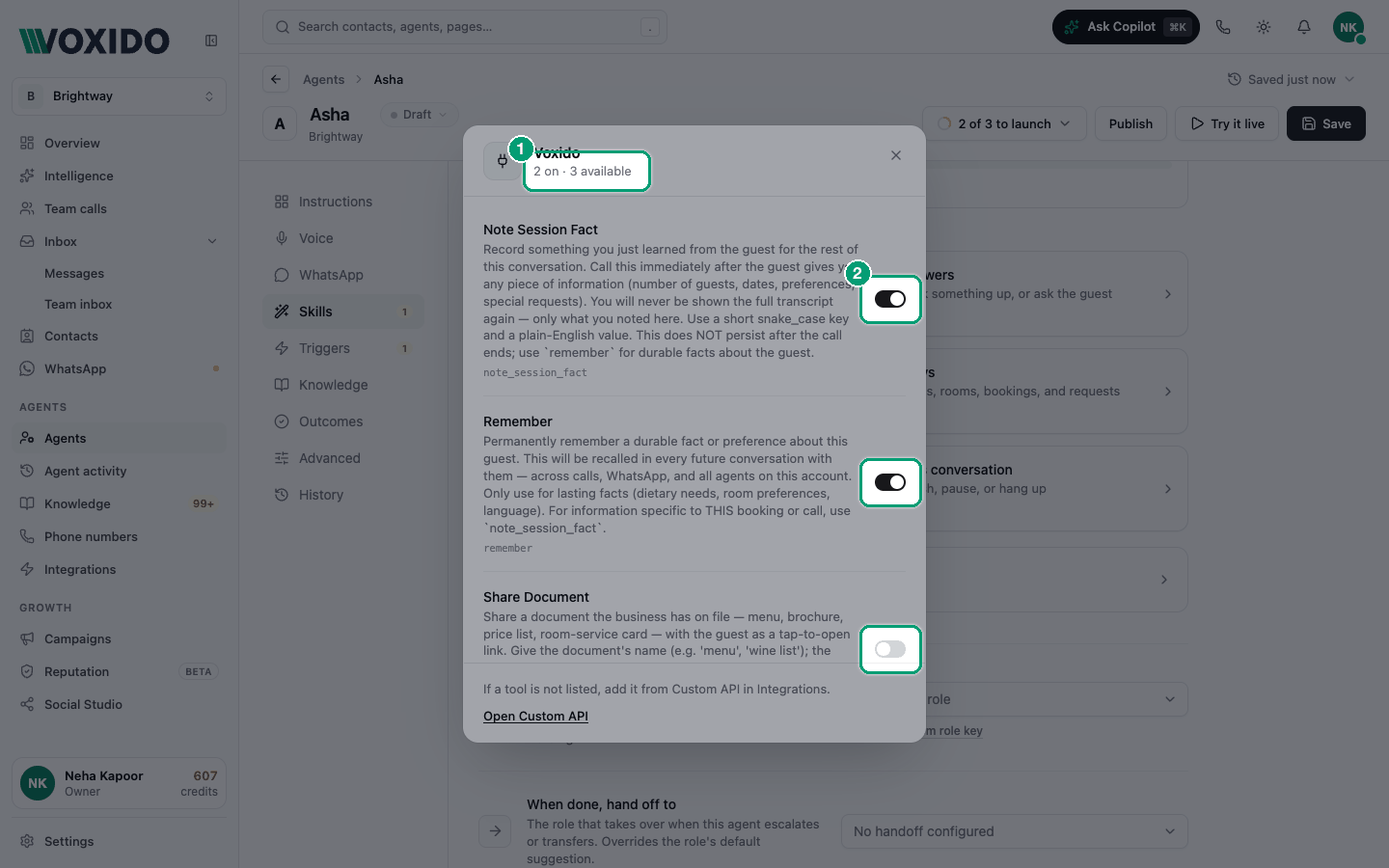Open Brightway workspace switcher
Image resolution: width=1389 pixels, height=868 pixels.
120,96
